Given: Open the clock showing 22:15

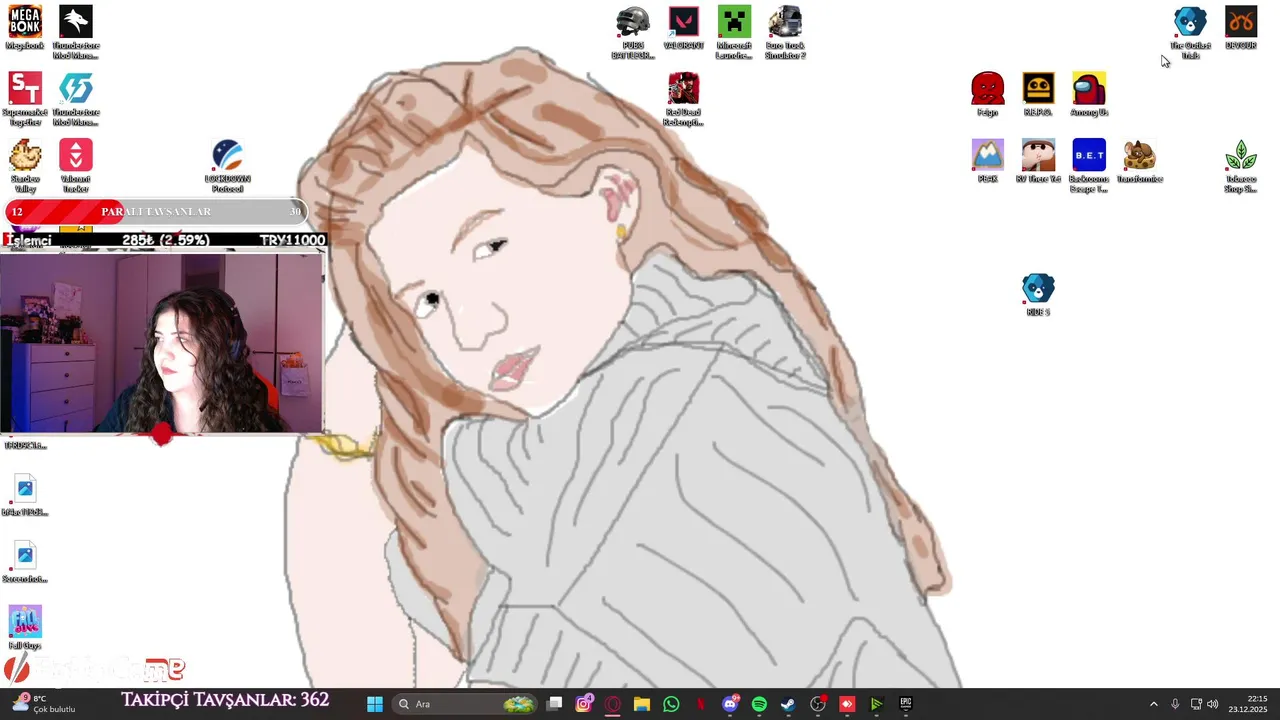Looking at the screenshot, I should tap(1248, 704).
